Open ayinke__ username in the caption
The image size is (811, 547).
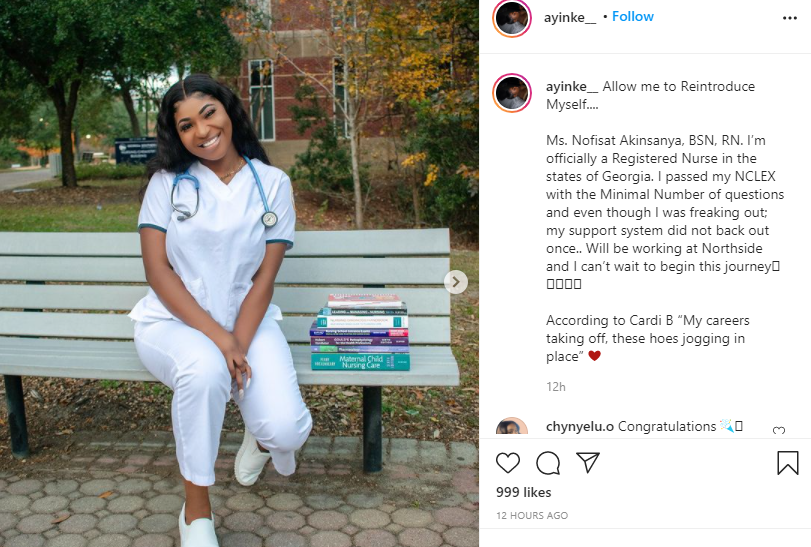tap(572, 86)
